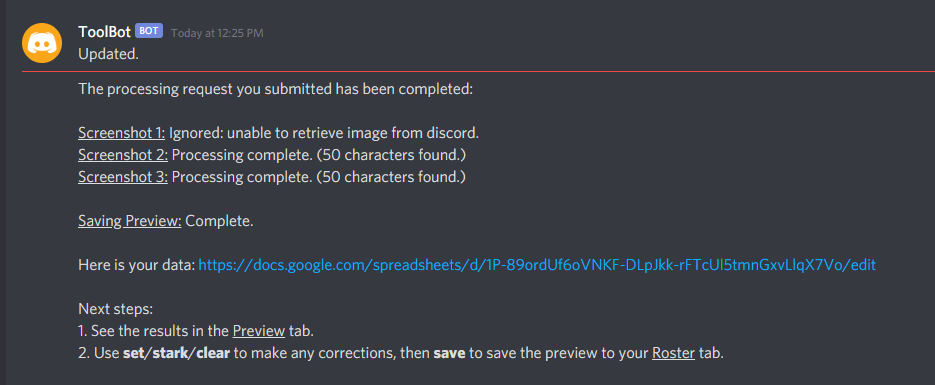Click the bold set/stark/clear command text
Screen dimensions: 935x385
point(177,353)
